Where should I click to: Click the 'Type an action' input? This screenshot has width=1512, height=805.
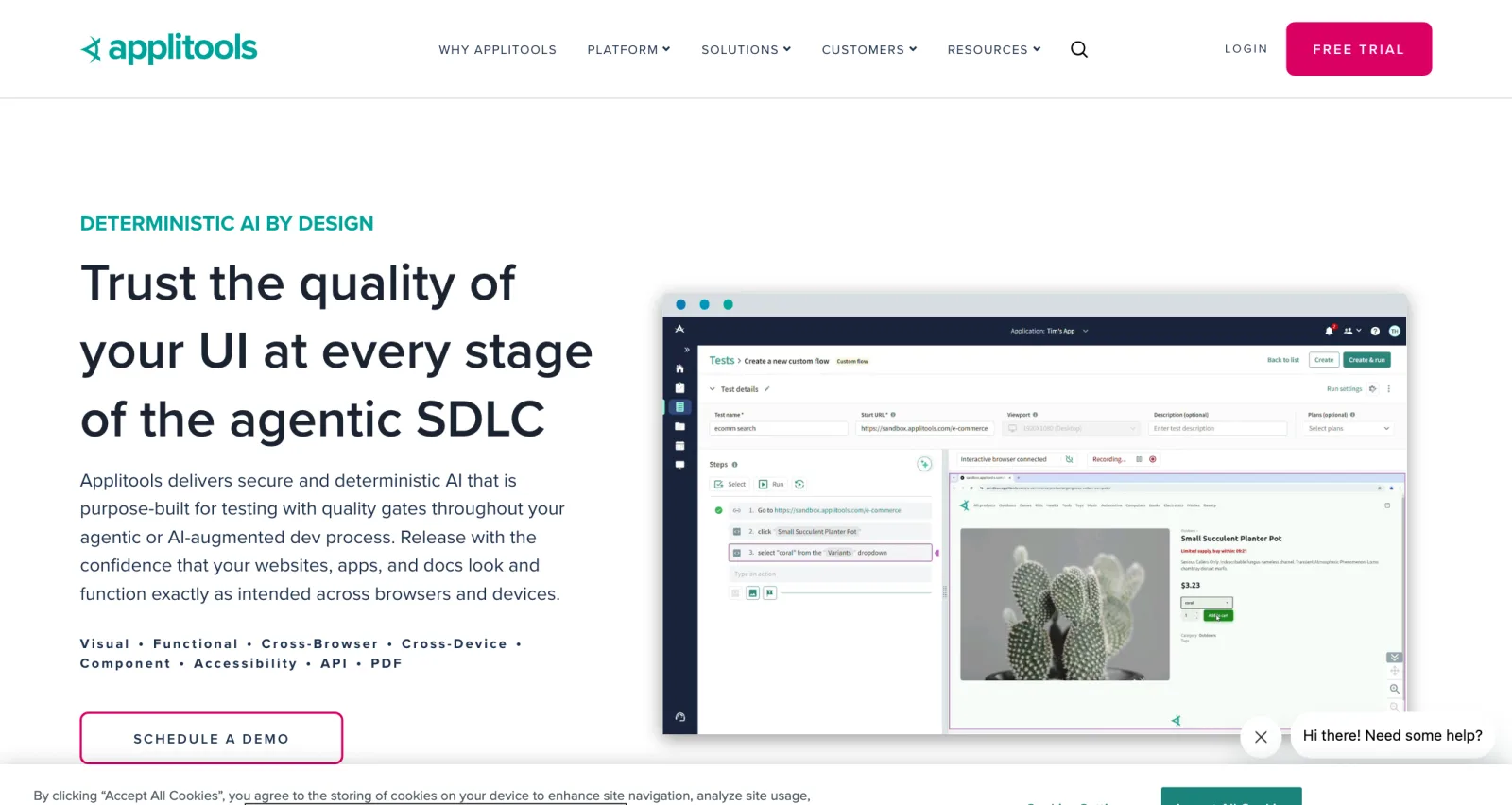(831, 574)
